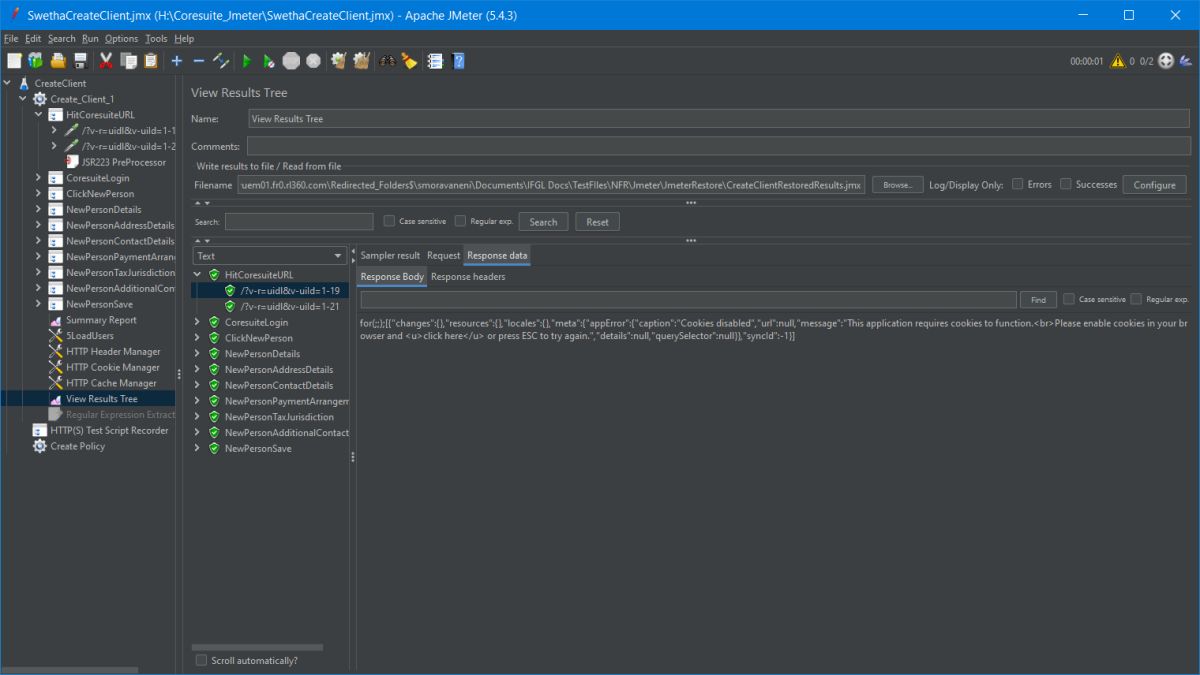Image resolution: width=1200 pixels, height=675 pixels.
Task: Click the Clear results icon
Action: [339, 61]
